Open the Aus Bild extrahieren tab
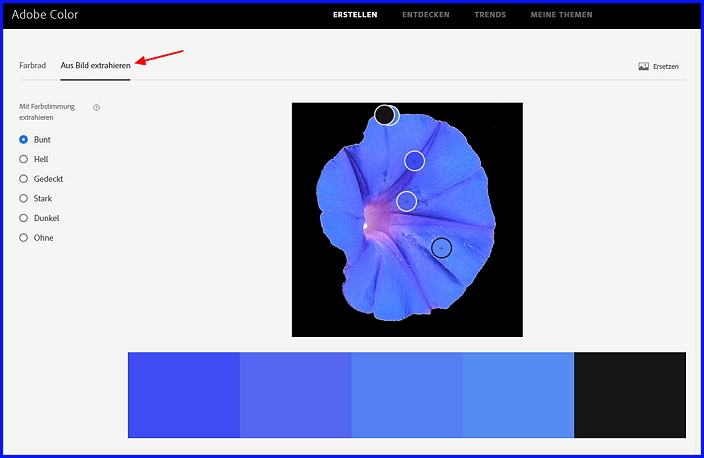 (x=95, y=66)
